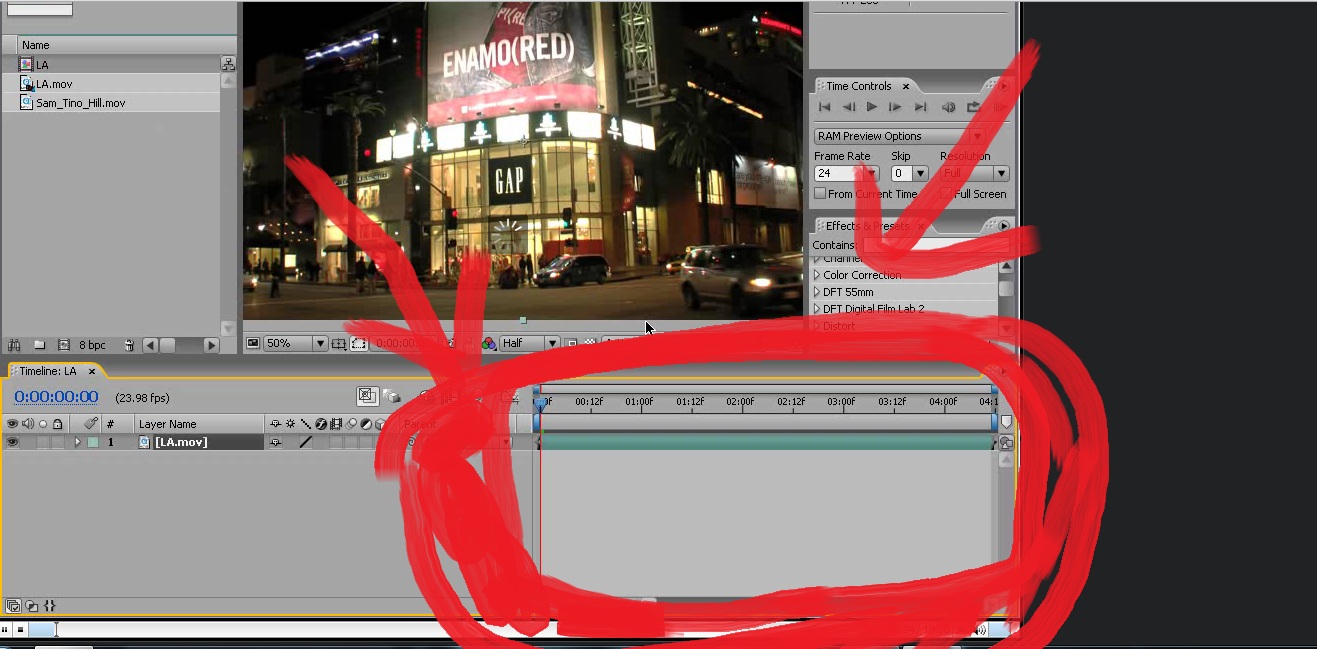Toggle audio mute in Time Controls
The height and width of the screenshot is (649, 1317).
[x=949, y=107]
